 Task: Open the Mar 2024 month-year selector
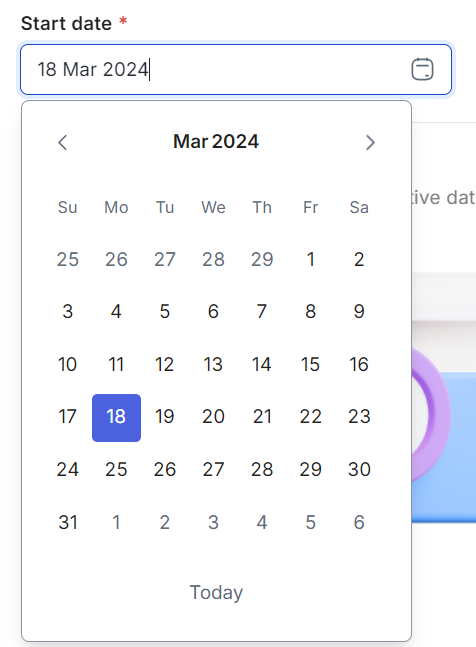point(216,142)
